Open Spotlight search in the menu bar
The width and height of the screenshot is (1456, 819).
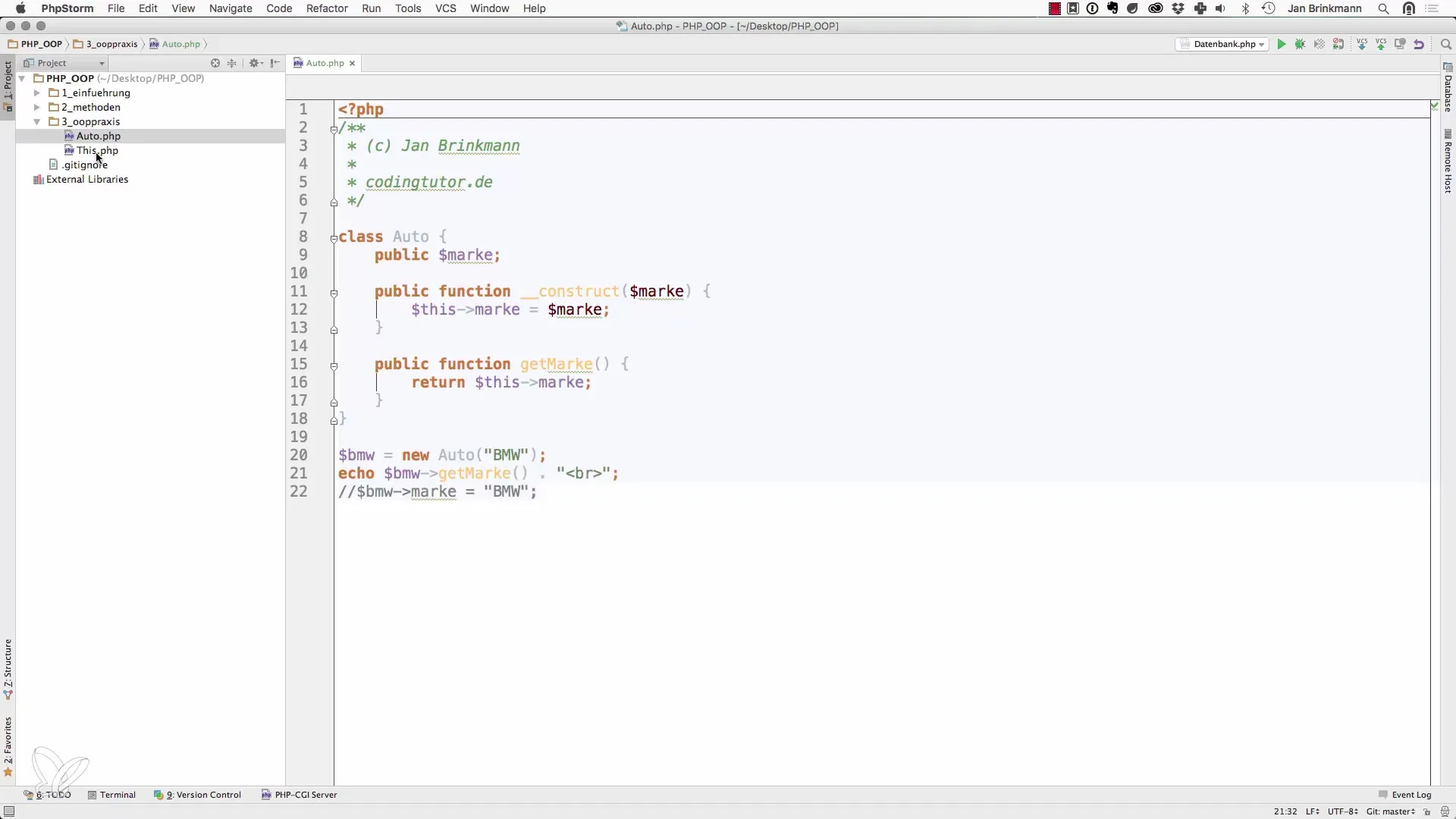(x=1384, y=8)
